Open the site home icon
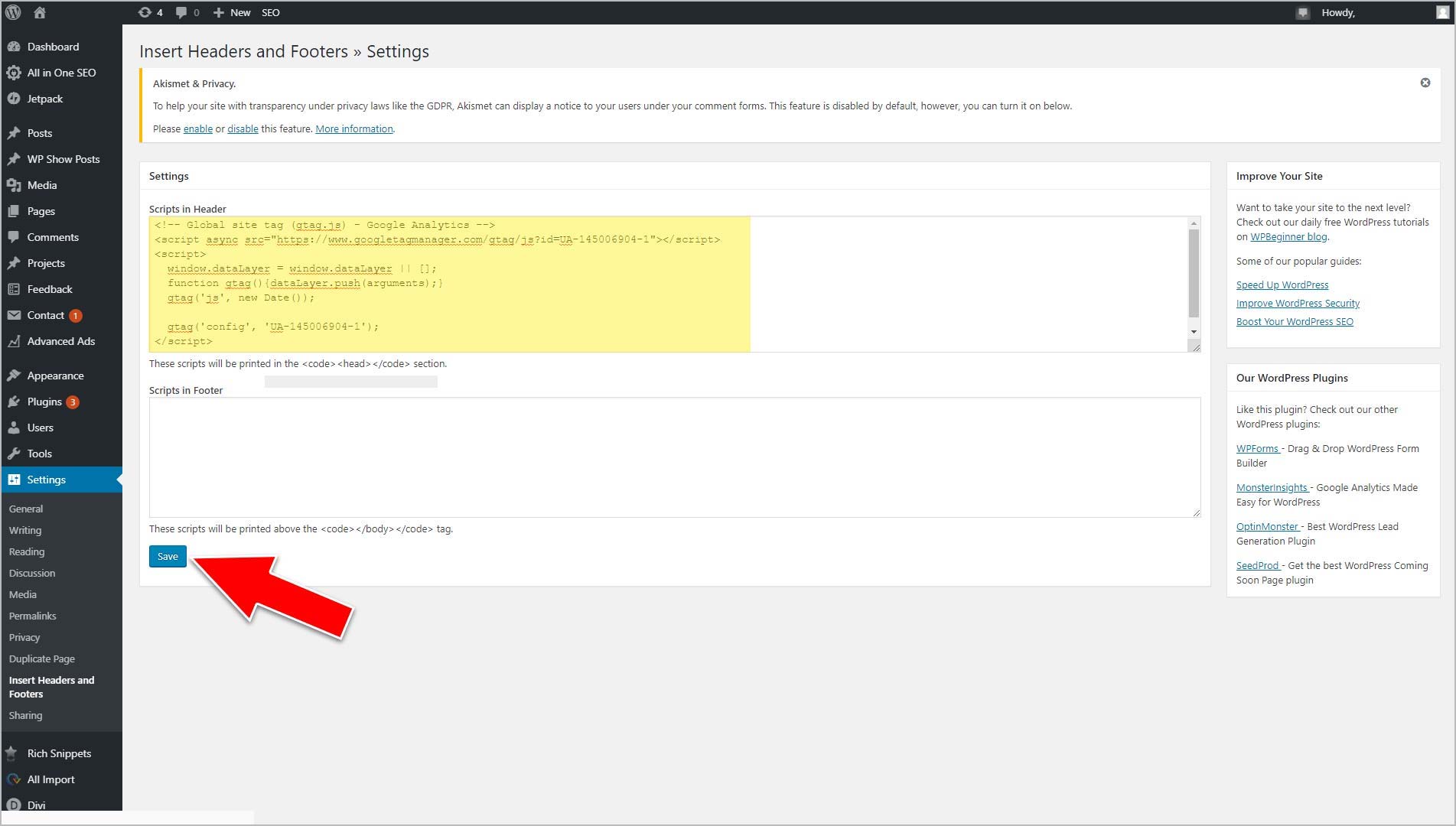This screenshot has width=1456, height=826. coord(40,12)
